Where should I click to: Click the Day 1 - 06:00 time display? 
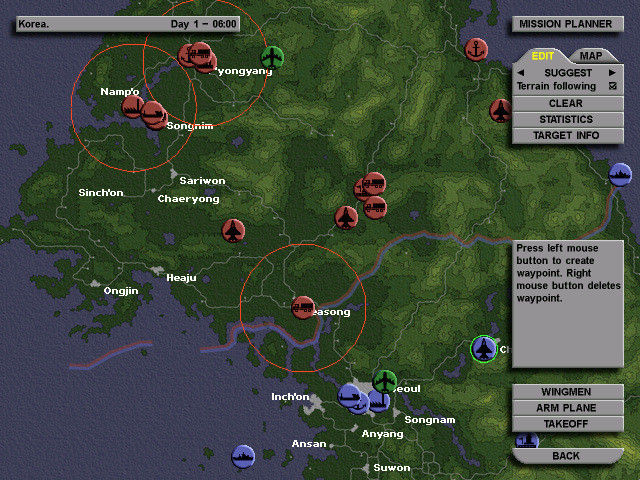[203, 24]
